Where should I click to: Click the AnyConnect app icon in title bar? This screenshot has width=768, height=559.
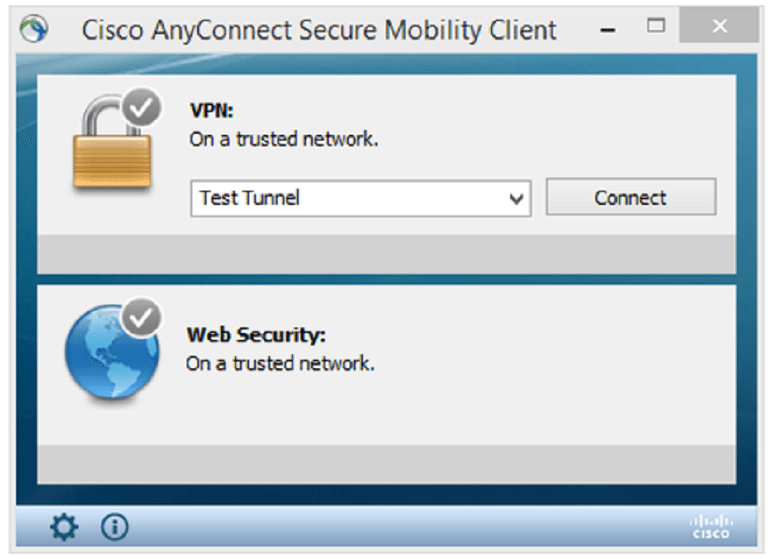pos(34,28)
